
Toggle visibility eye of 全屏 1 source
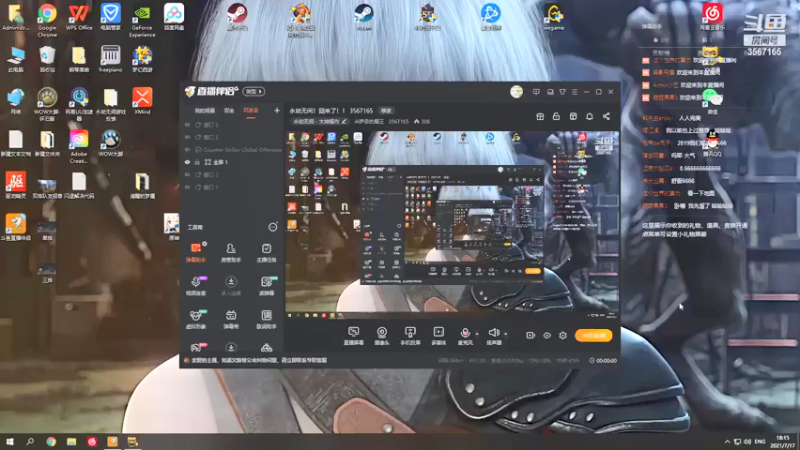187,162
